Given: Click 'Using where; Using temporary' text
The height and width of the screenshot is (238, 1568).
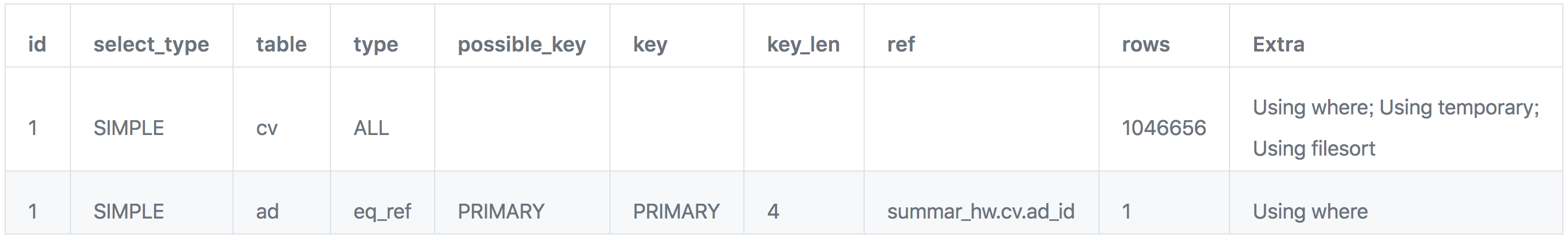Looking at the screenshot, I should pos(1395,108).
